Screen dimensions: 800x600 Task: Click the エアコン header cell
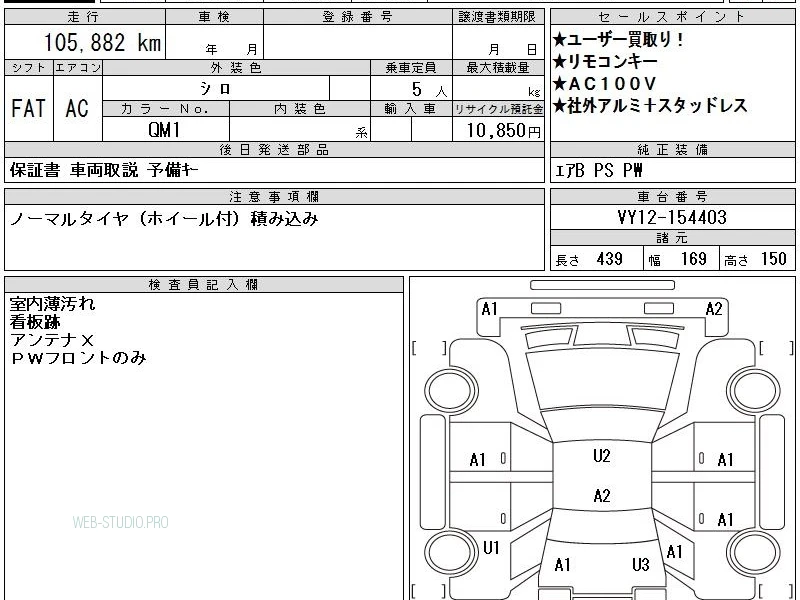point(78,68)
